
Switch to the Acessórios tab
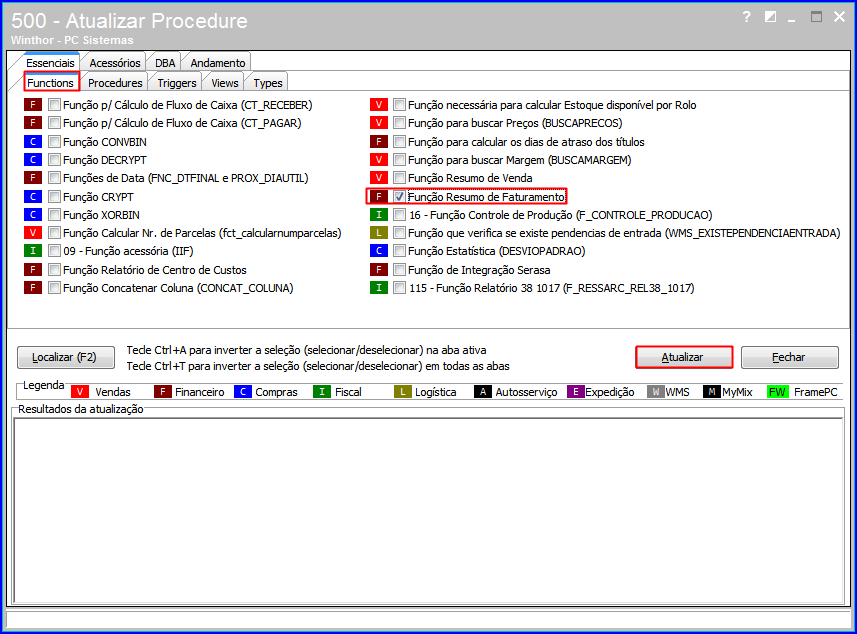115,63
